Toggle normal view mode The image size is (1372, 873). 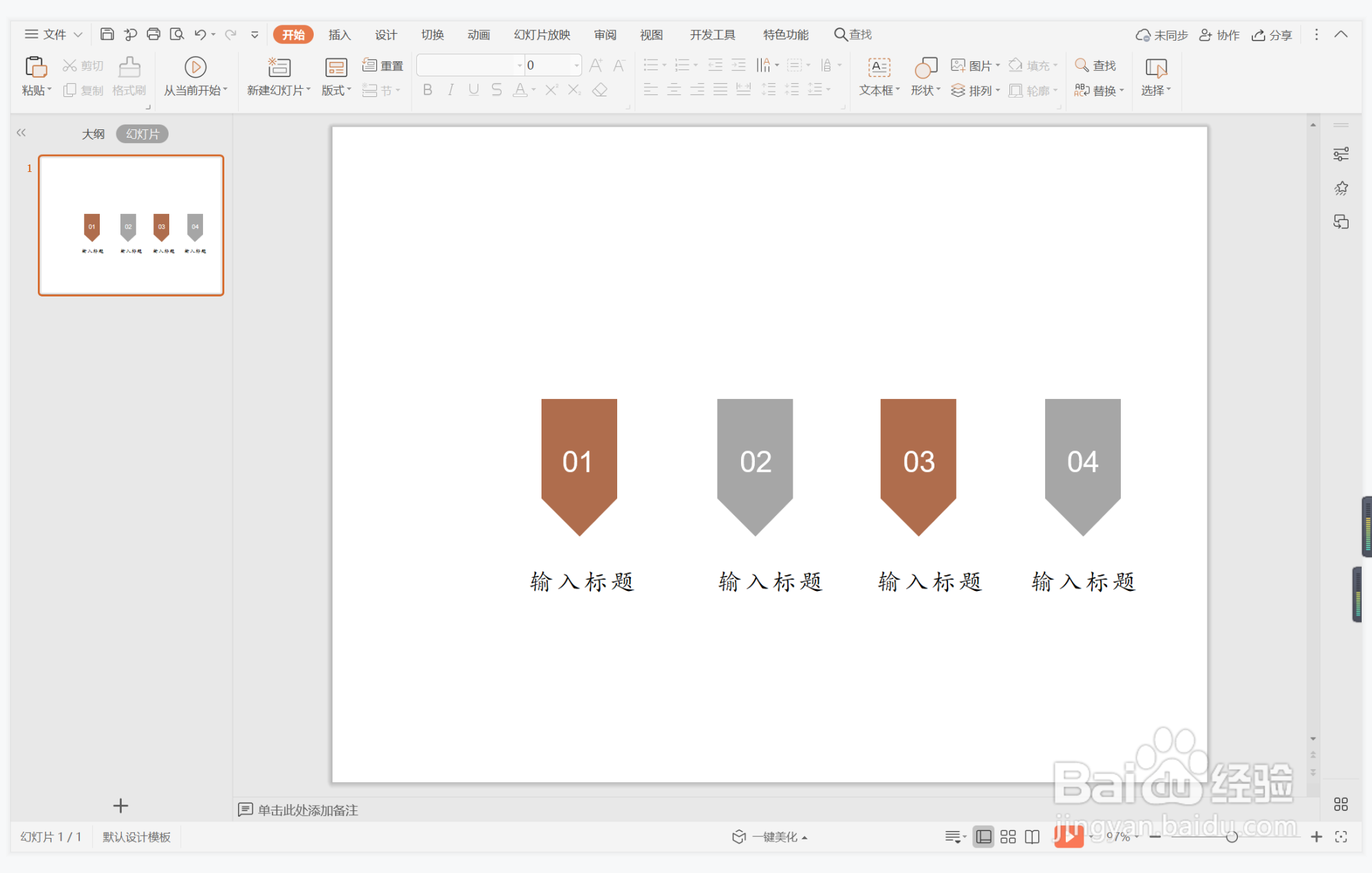pyautogui.click(x=984, y=837)
